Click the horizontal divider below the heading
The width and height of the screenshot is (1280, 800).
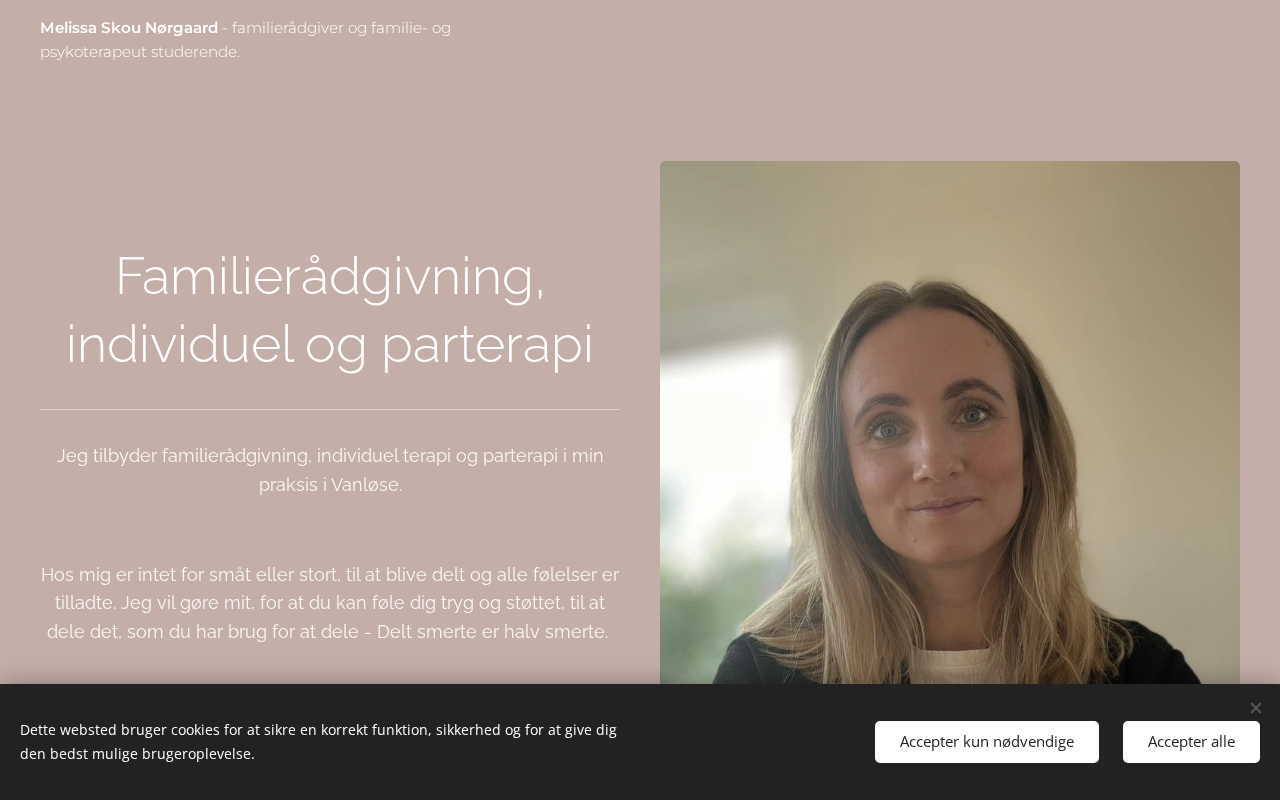tap(330, 409)
